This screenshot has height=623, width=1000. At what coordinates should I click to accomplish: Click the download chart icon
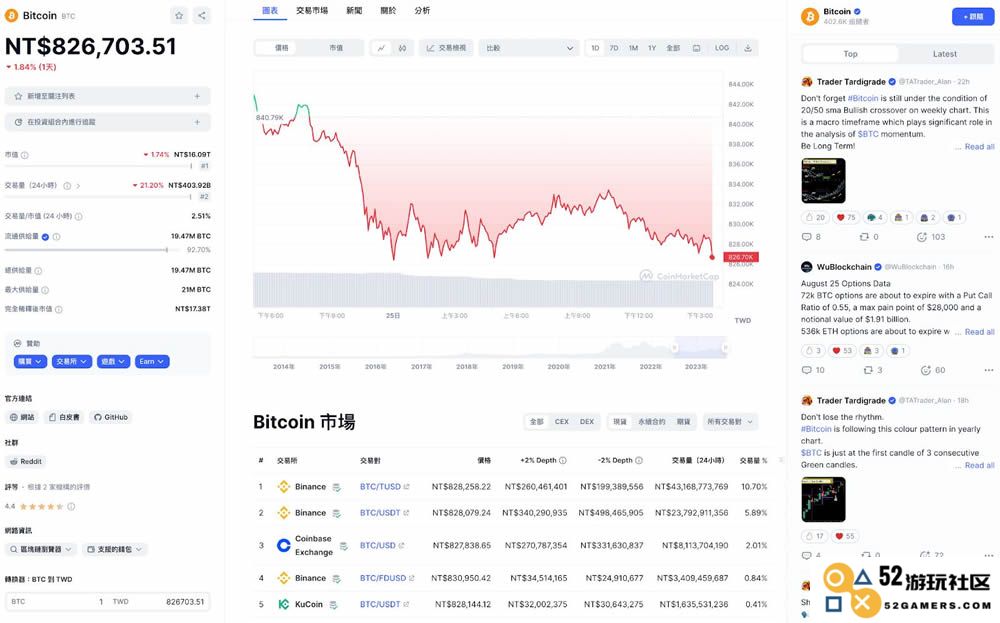(747, 48)
